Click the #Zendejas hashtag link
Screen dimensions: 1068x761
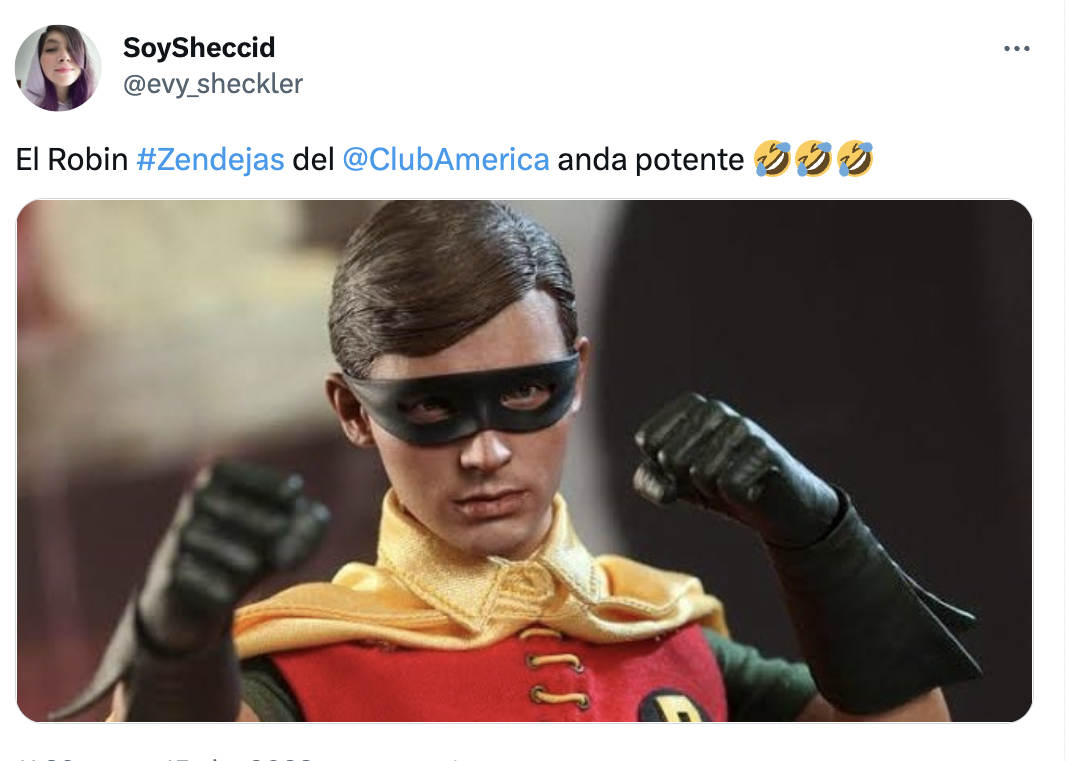210,159
